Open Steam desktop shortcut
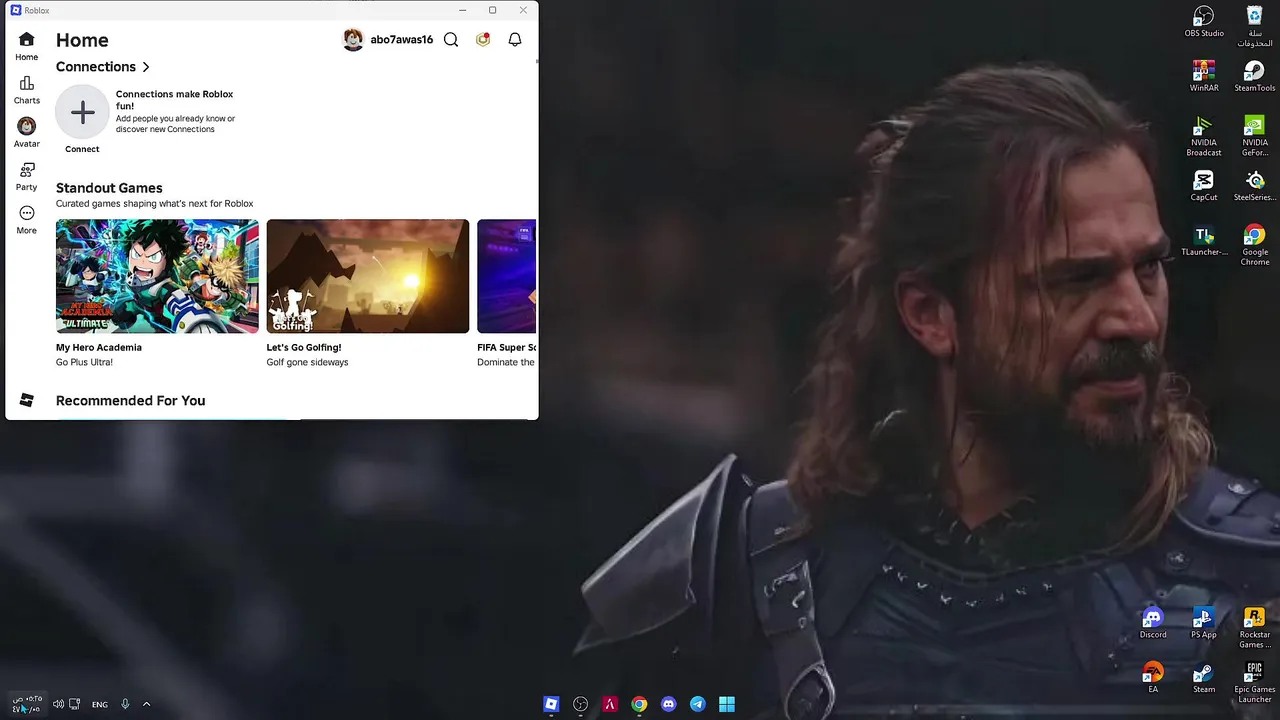The width and height of the screenshot is (1280, 720). click(x=1204, y=677)
